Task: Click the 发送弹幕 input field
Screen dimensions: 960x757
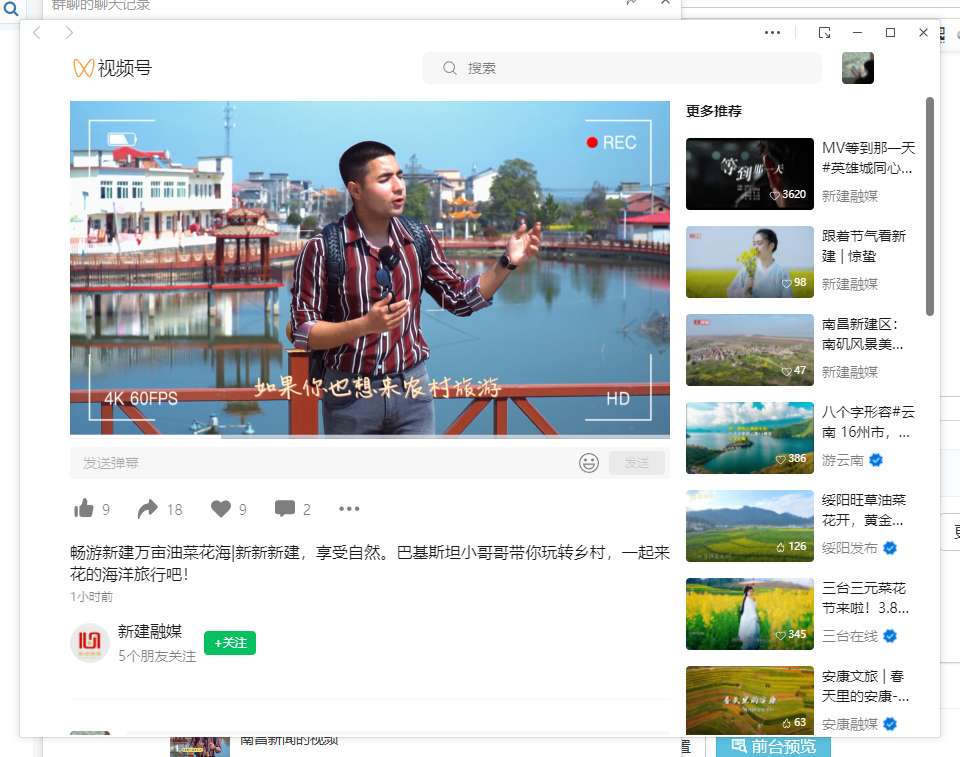Action: pyautogui.click(x=320, y=463)
